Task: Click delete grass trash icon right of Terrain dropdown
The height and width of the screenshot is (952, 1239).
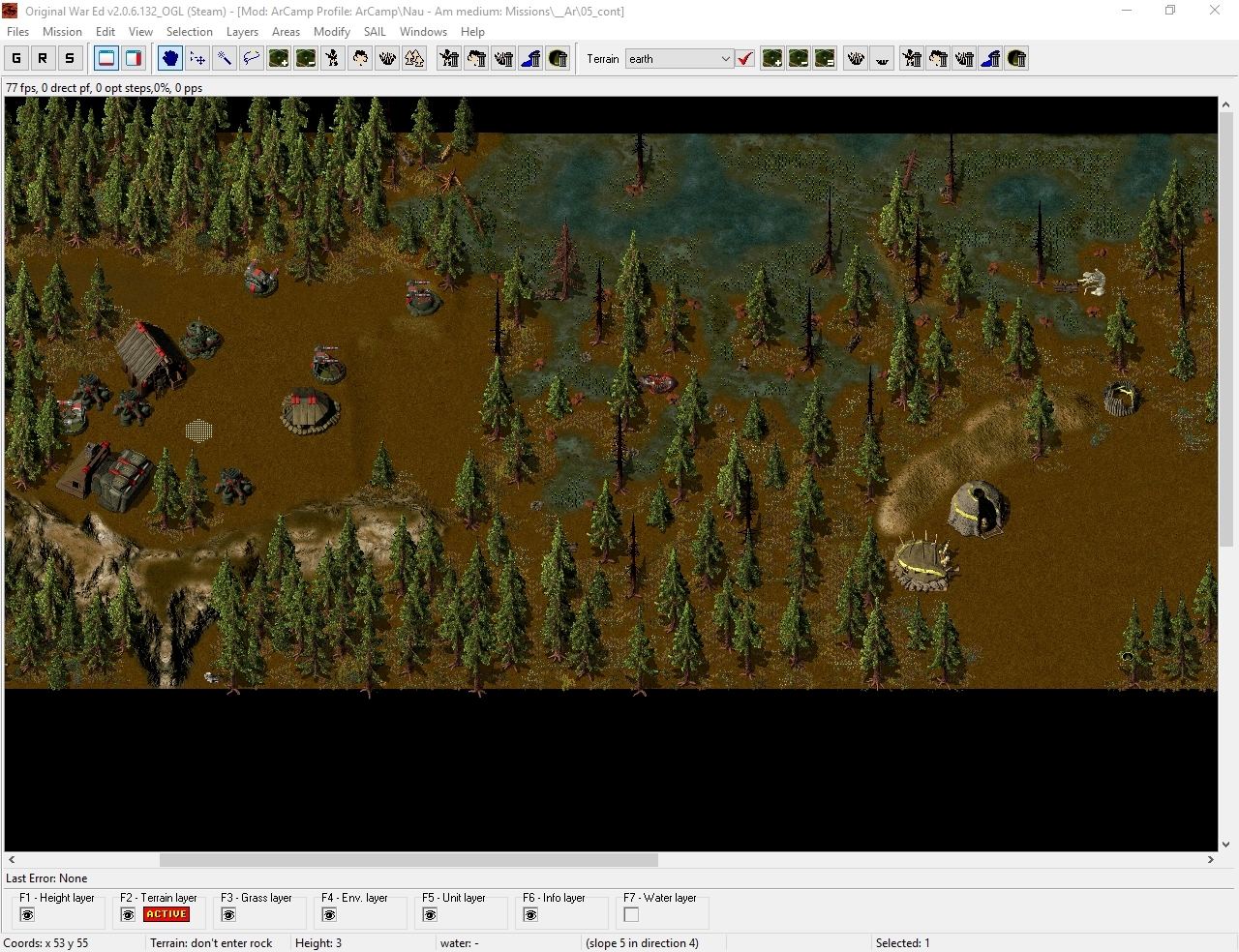Action: 965,59
